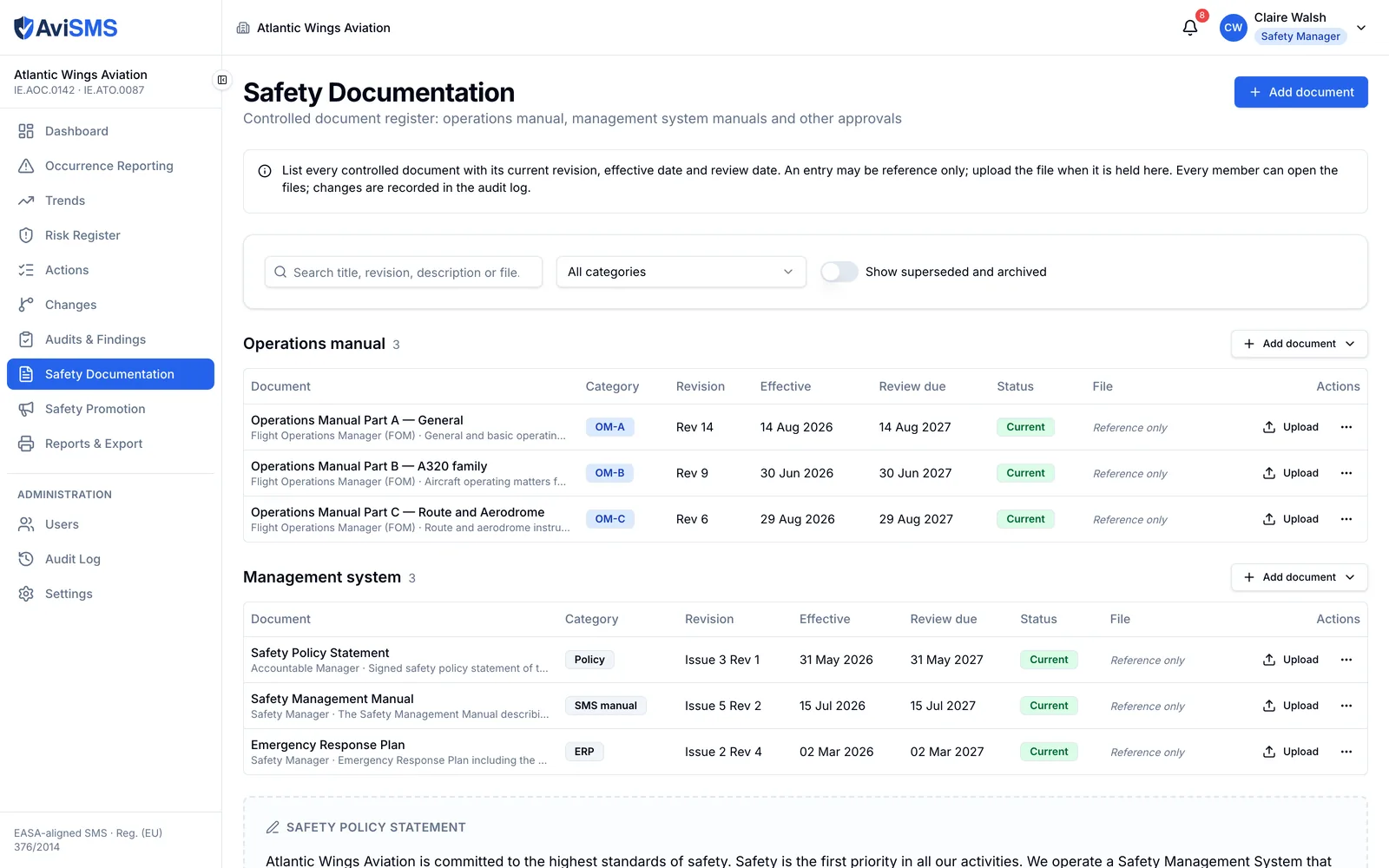1389x868 pixels.
Task: Open the Changes page
Action: coord(110,305)
